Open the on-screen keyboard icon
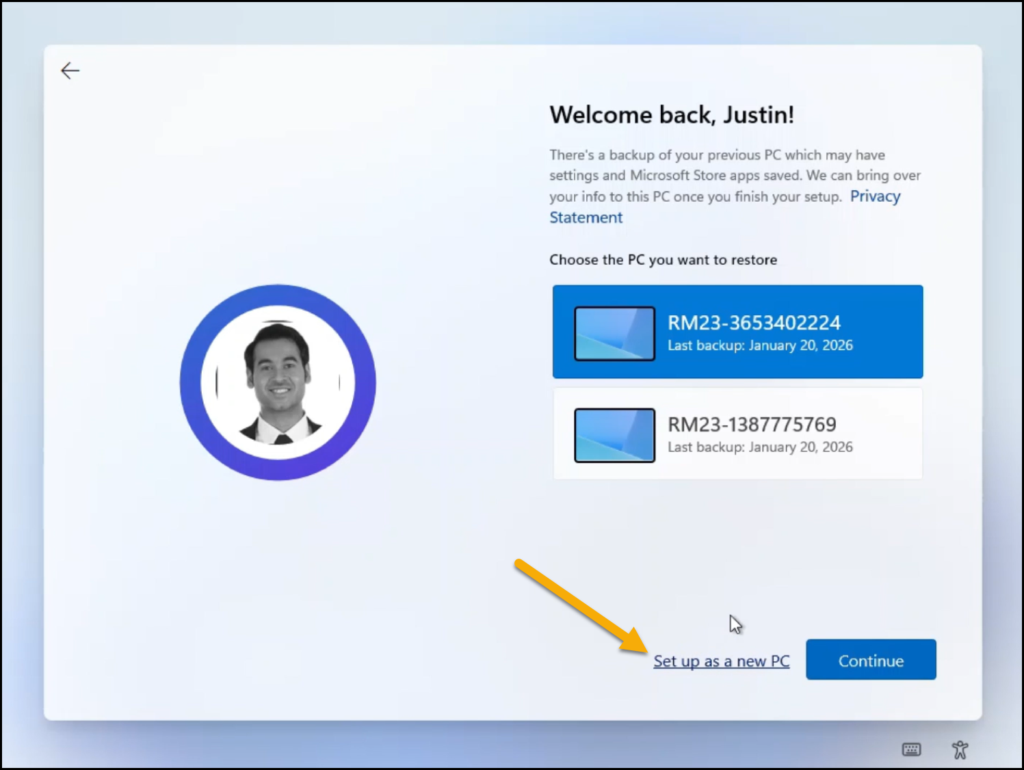The height and width of the screenshot is (770, 1024). [x=911, y=749]
